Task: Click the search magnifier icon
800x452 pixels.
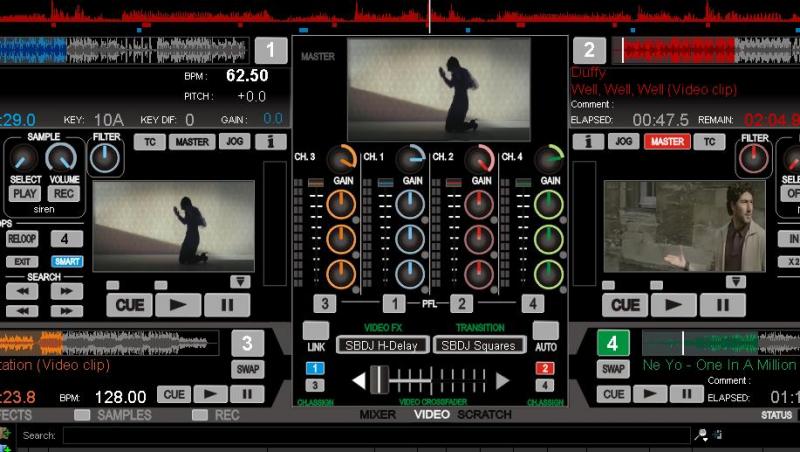Action: [x=702, y=435]
